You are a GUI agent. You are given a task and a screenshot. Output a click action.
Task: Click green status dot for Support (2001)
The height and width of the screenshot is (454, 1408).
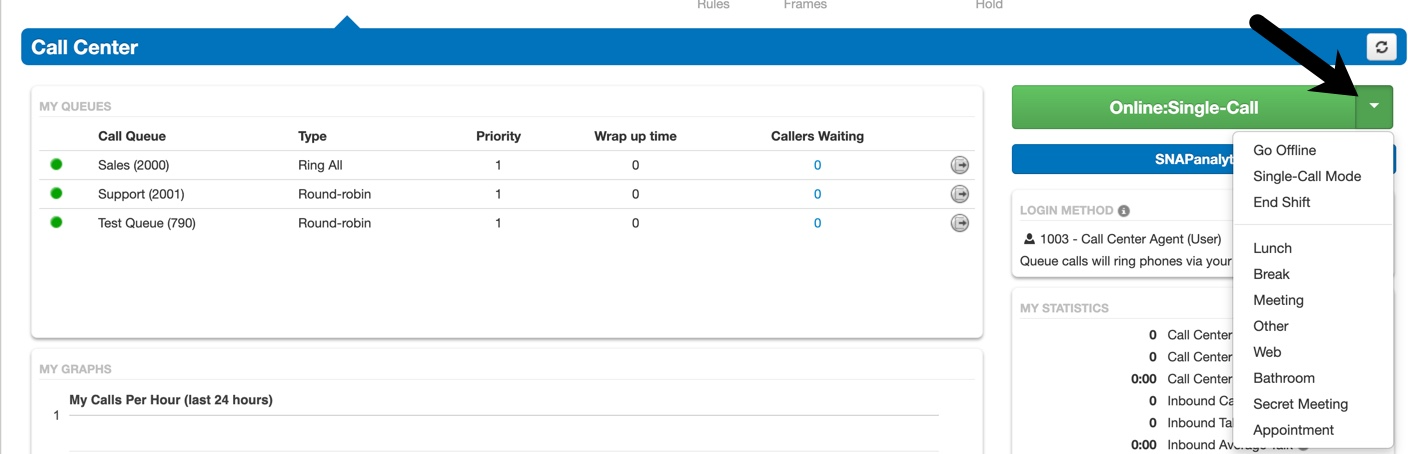(x=56, y=193)
